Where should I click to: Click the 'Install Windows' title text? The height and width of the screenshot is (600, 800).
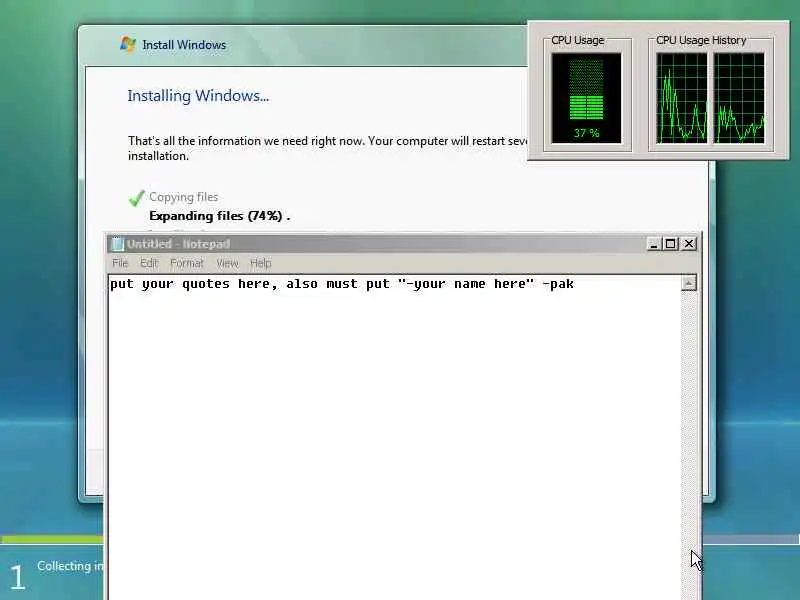click(184, 45)
